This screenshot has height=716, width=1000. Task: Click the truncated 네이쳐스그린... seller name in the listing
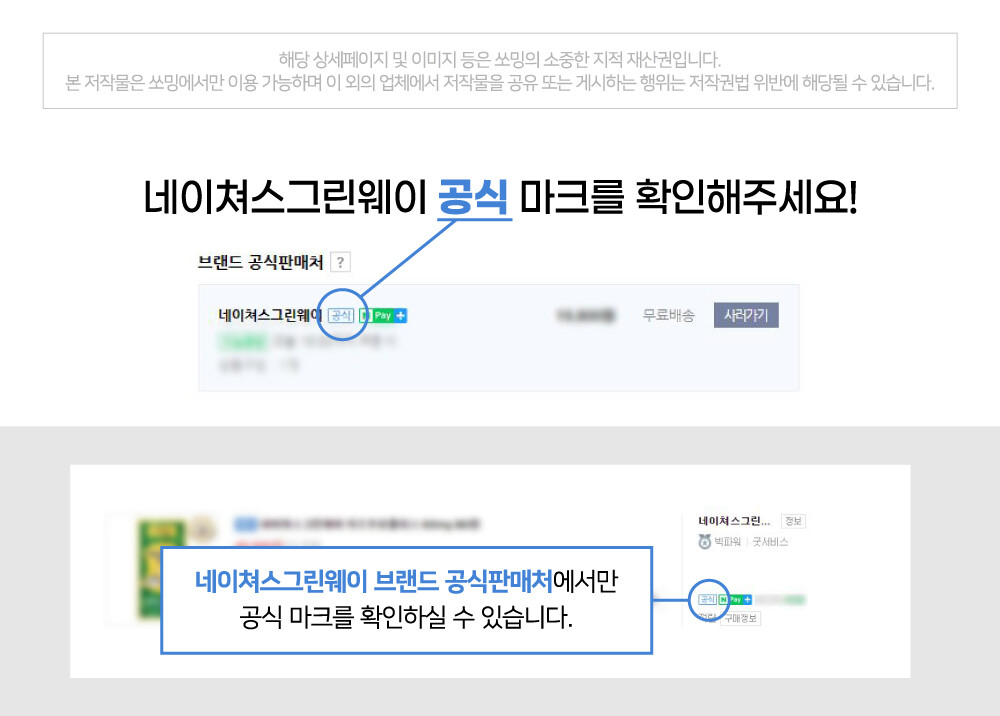click(735, 521)
